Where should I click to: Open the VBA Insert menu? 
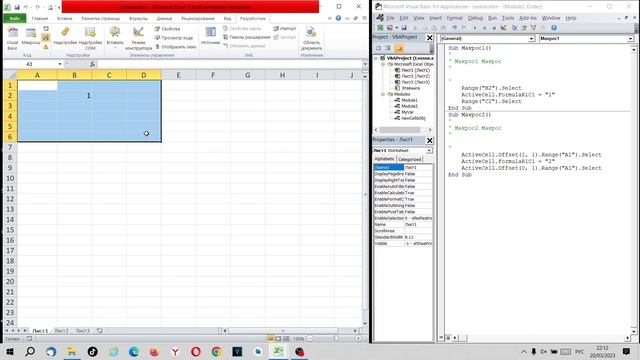point(435,18)
